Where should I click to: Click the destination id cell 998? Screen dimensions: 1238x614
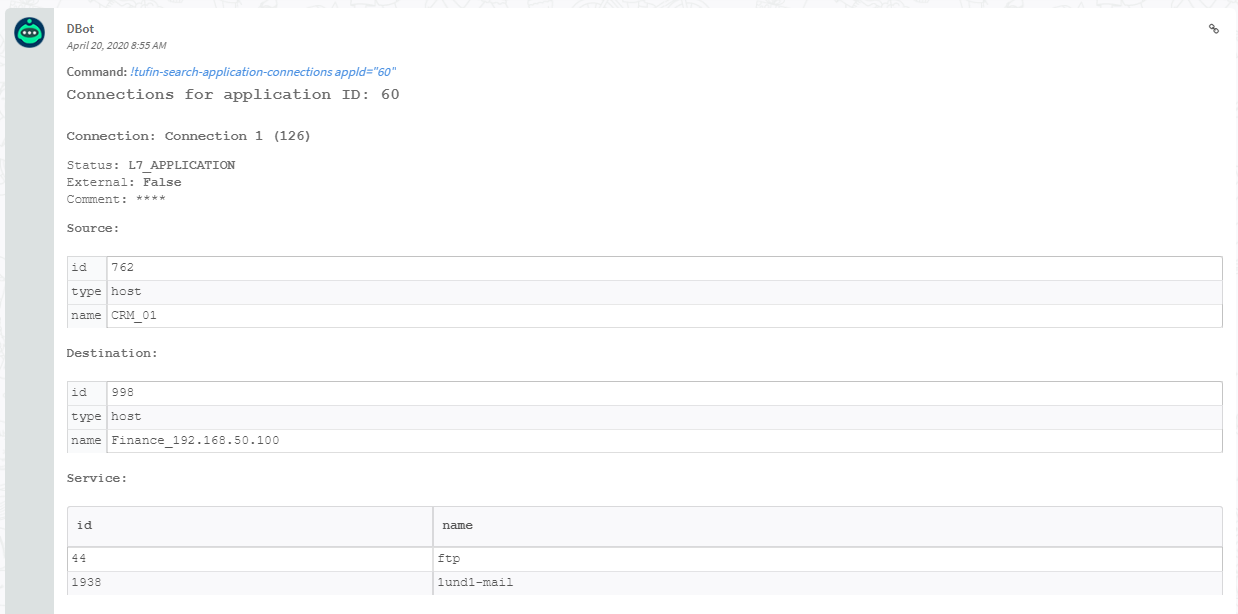click(123, 393)
